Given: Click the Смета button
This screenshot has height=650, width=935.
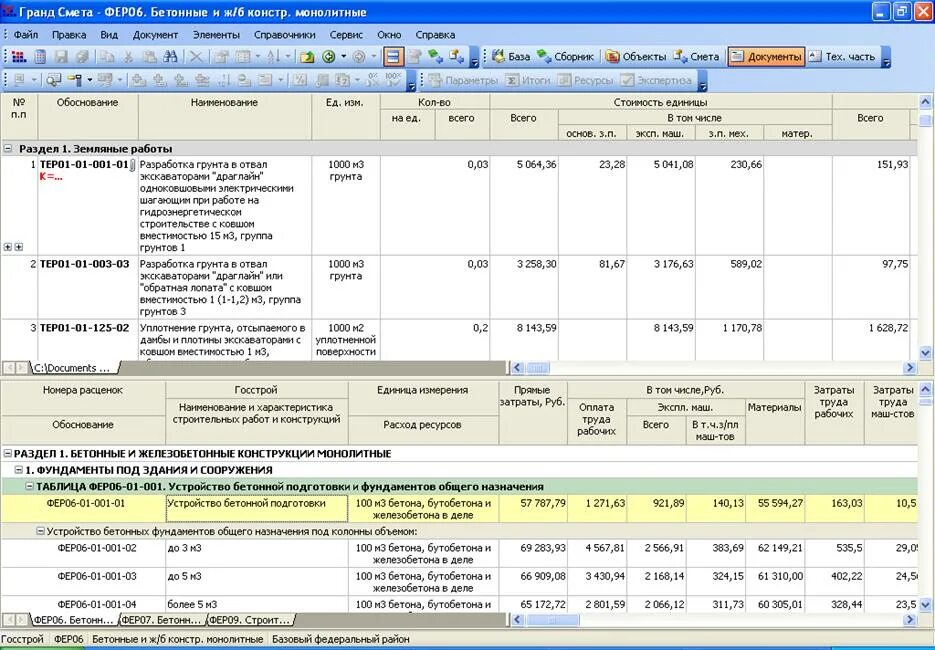Looking at the screenshot, I should coord(696,57).
